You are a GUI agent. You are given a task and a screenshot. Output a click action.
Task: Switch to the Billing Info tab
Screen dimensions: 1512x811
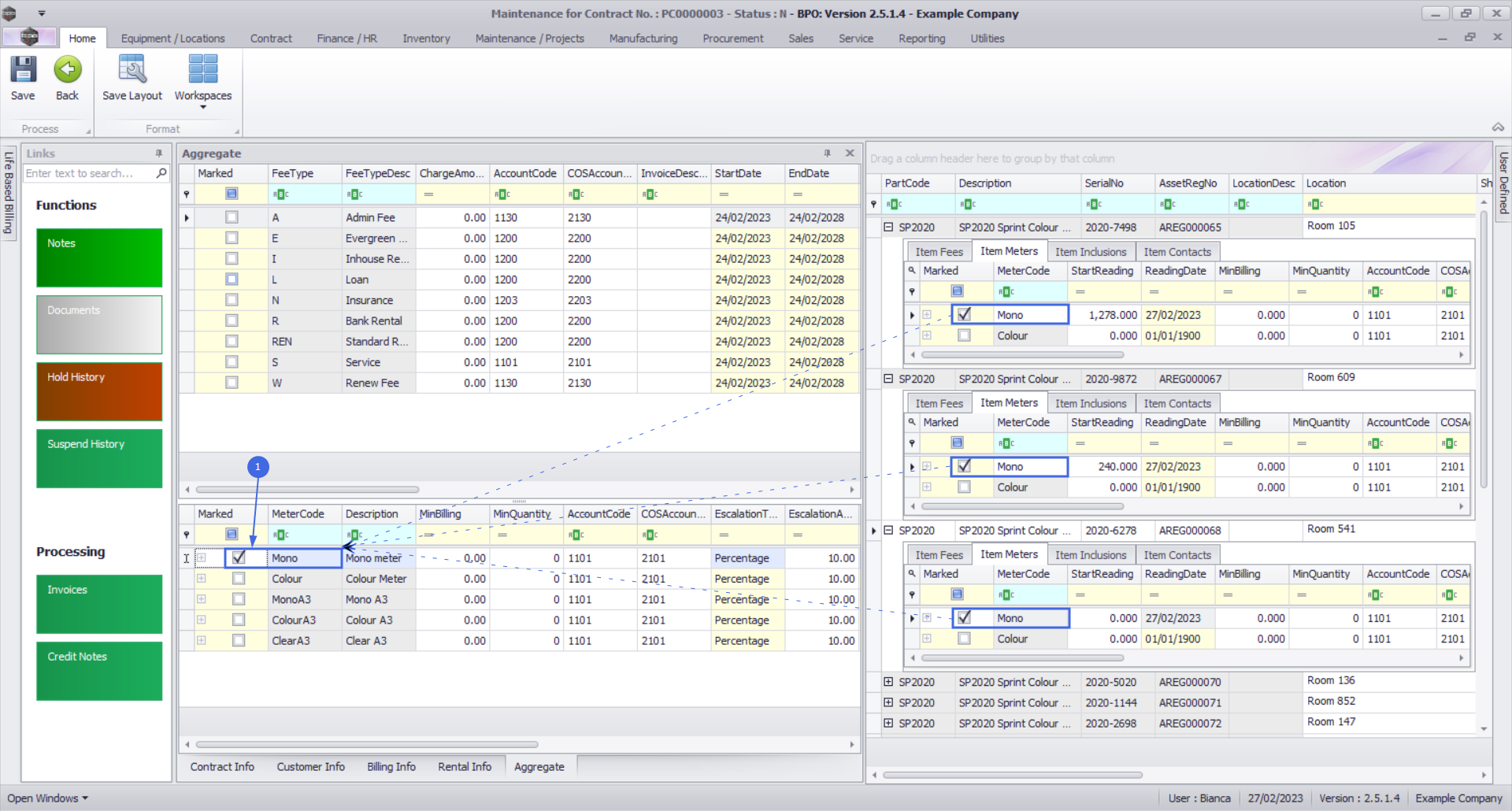click(x=391, y=767)
